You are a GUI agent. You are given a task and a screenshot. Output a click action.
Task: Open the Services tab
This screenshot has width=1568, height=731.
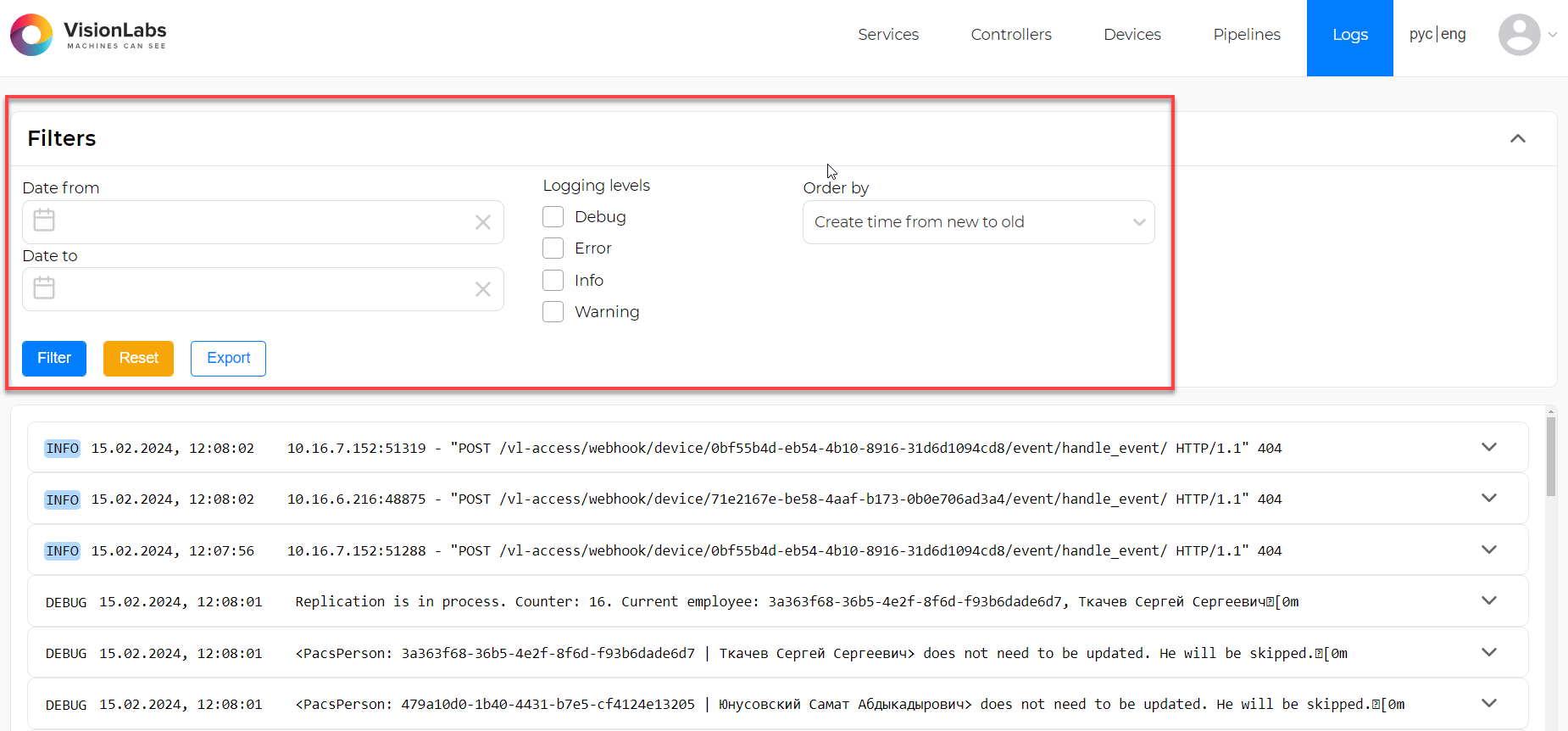coord(888,35)
